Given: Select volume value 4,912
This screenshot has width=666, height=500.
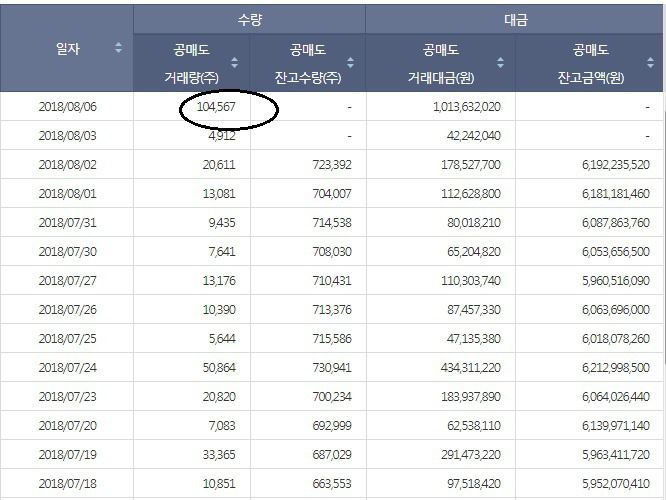Looking at the screenshot, I should pos(222,136).
